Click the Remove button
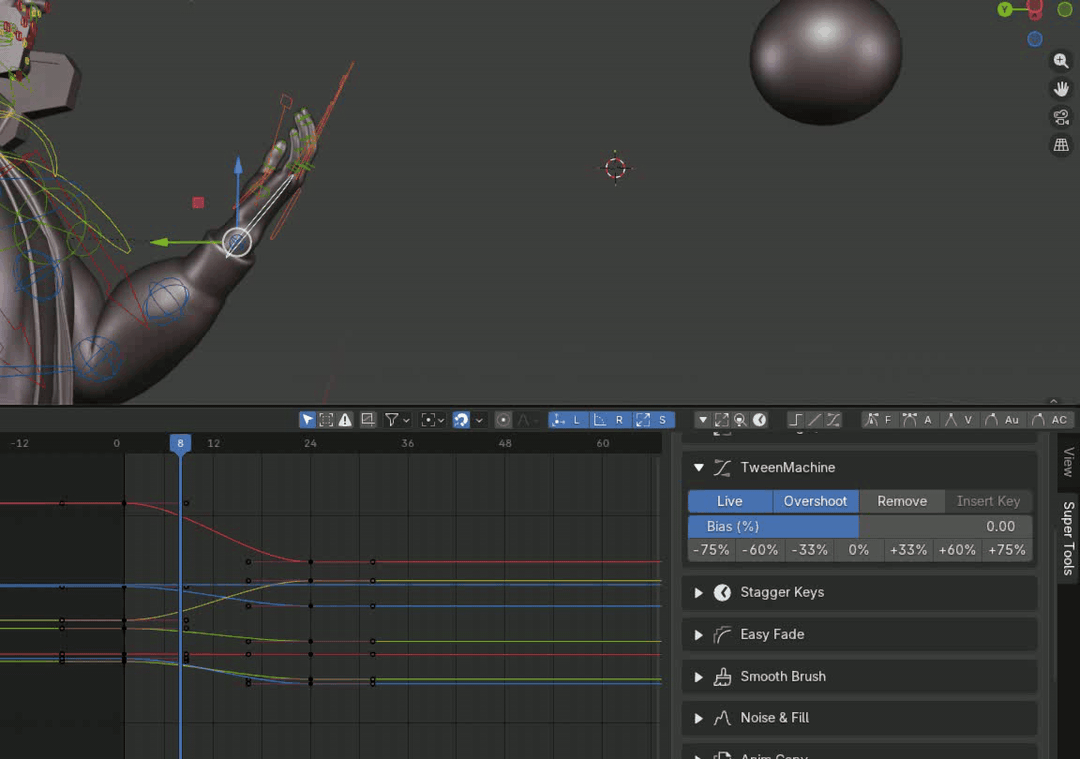The height and width of the screenshot is (759, 1080). click(x=902, y=501)
